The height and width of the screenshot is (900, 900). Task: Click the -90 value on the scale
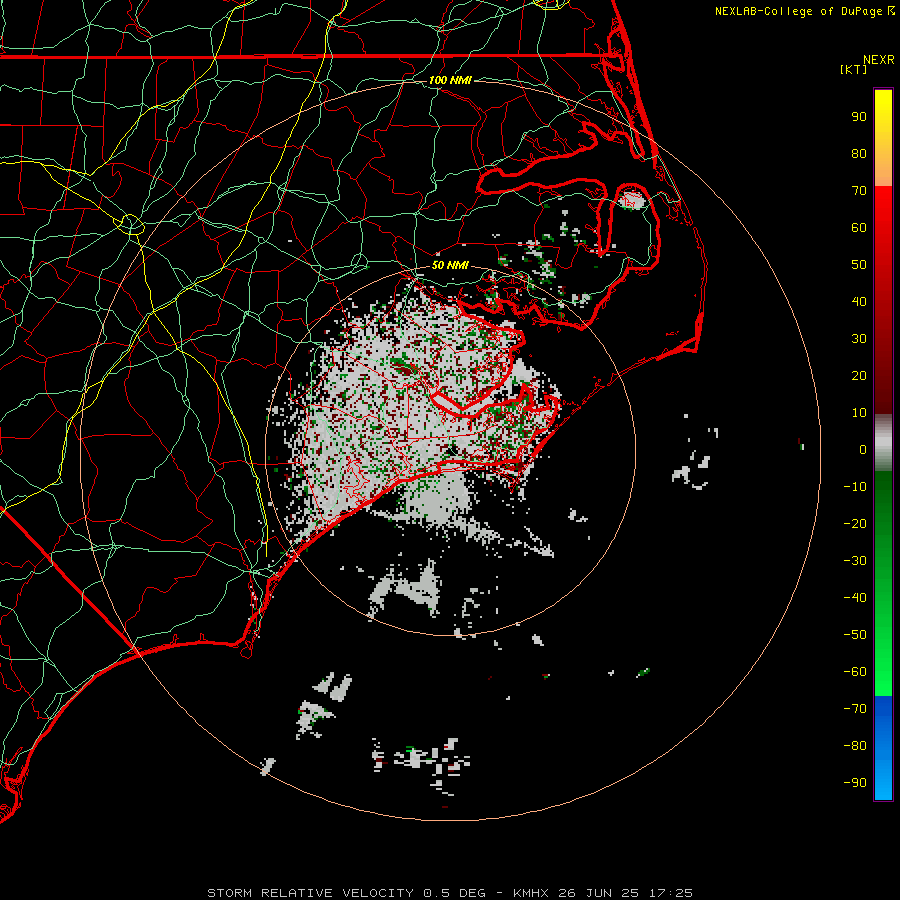pos(855,783)
